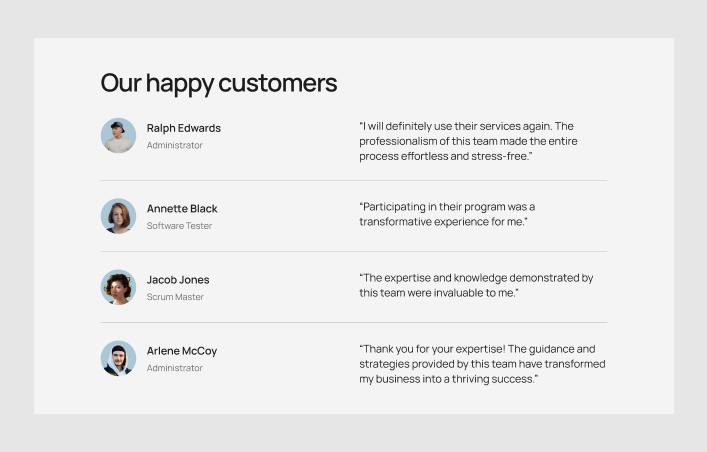Select the Software Tester role label
707x452 pixels.
click(x=179, y=226)
